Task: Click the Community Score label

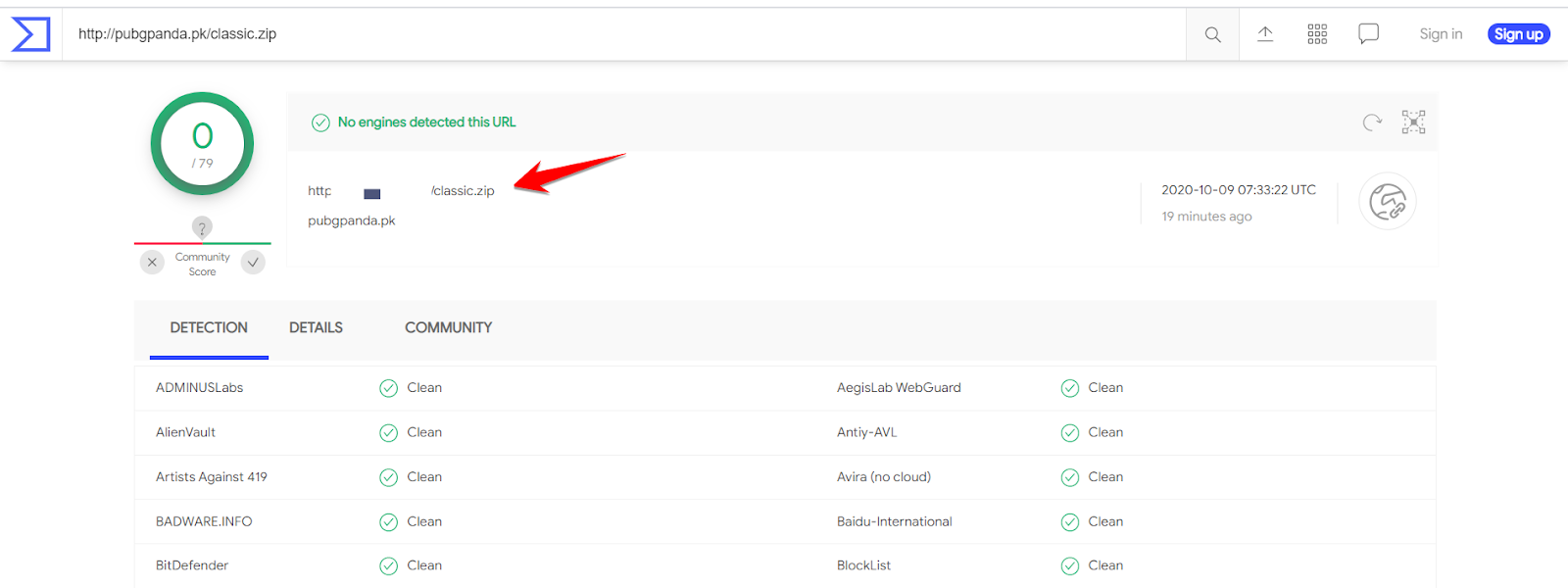Action: (203, 265)
